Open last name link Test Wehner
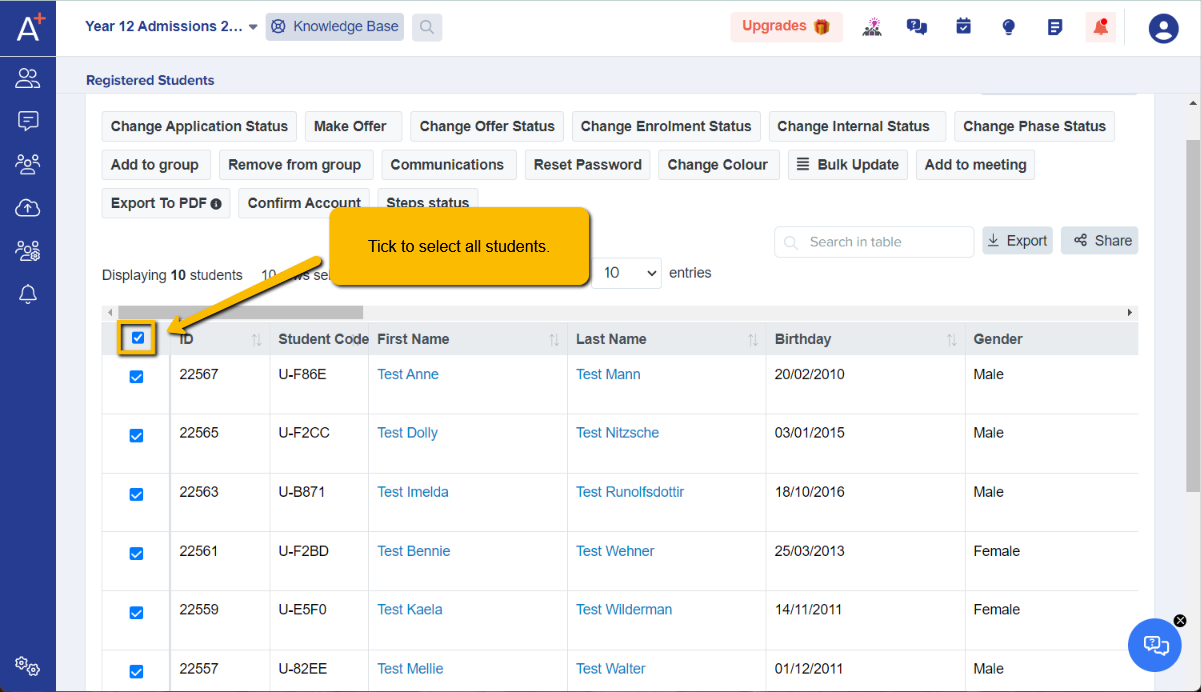This screenshot has height=692, width=1201. (x=615, y=551)
